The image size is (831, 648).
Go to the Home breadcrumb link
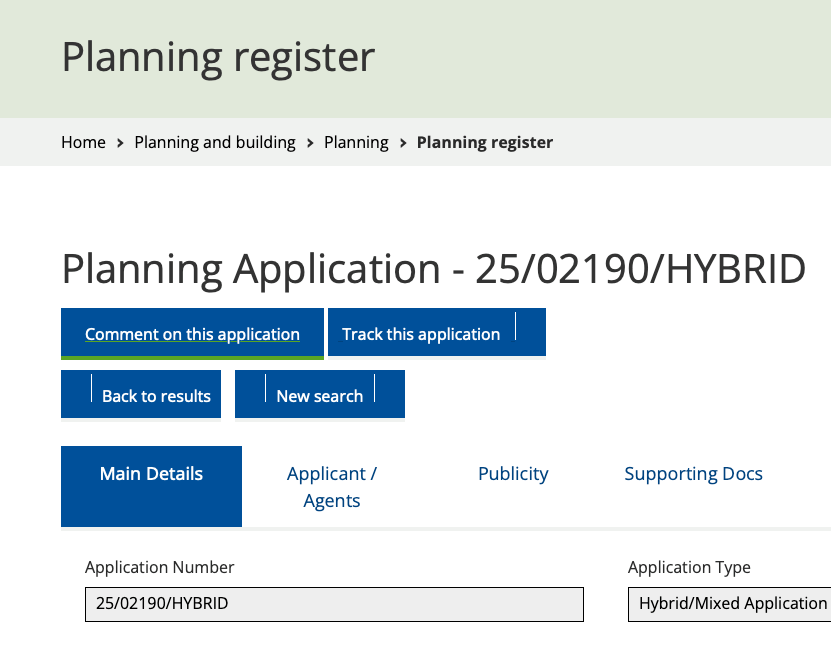click(x=83, y=142)
